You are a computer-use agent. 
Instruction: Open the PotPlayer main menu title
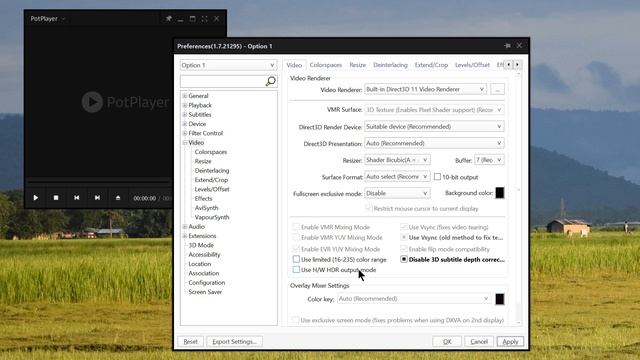[x=47, y=18]
